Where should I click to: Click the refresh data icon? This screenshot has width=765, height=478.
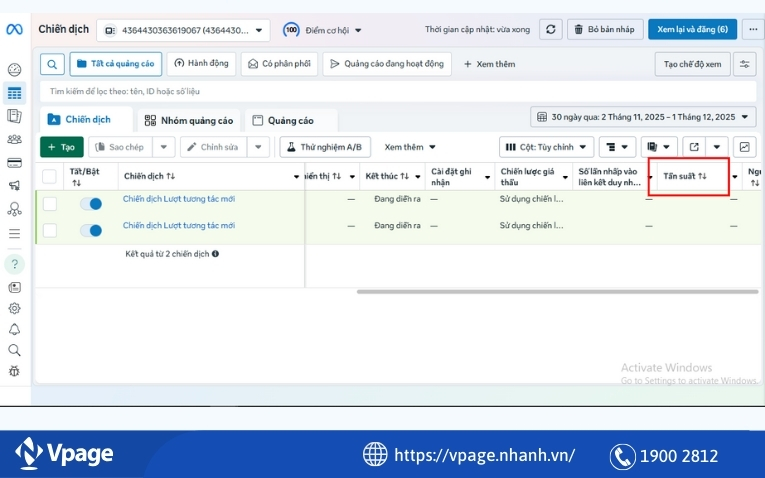coord(551,29)
